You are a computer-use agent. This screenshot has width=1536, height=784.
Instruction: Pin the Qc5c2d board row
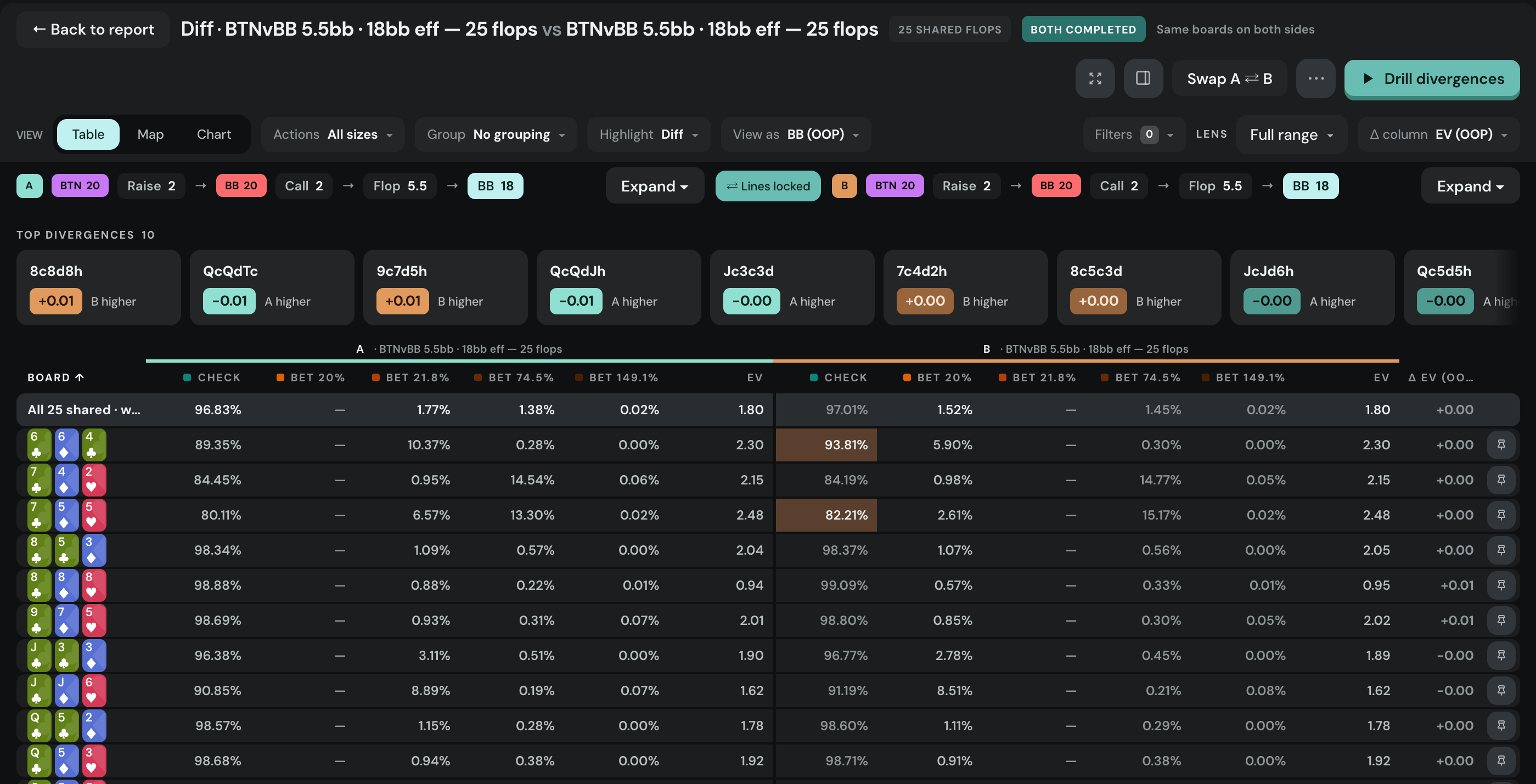click(1501, 726)
